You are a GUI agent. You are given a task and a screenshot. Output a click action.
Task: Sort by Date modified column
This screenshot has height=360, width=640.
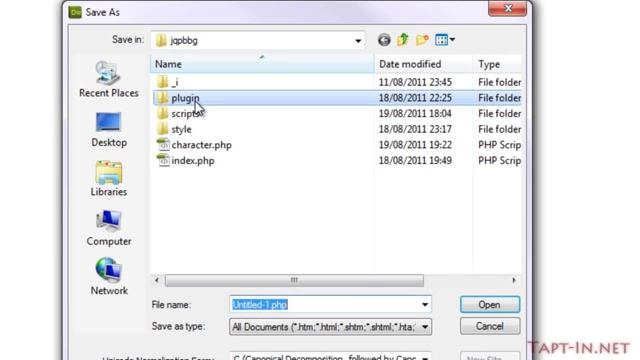pos(423,64)
